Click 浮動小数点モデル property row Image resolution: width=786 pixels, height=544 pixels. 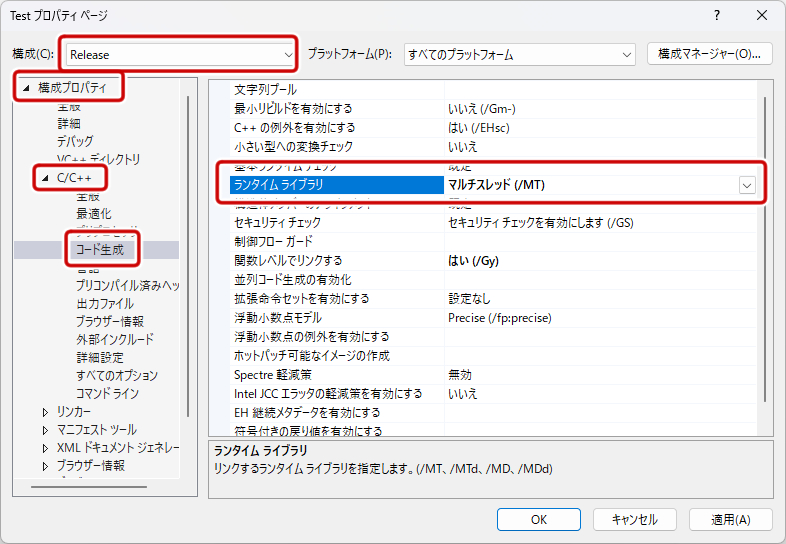[x=493, y=318]
